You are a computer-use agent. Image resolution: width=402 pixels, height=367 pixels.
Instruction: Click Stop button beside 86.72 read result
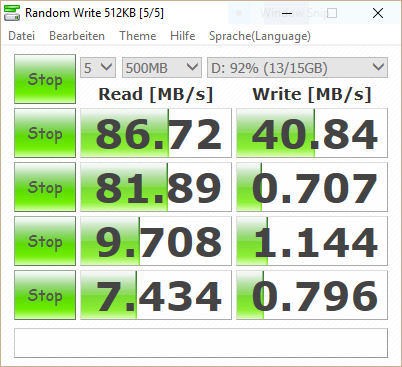click(x=45, y=133)
